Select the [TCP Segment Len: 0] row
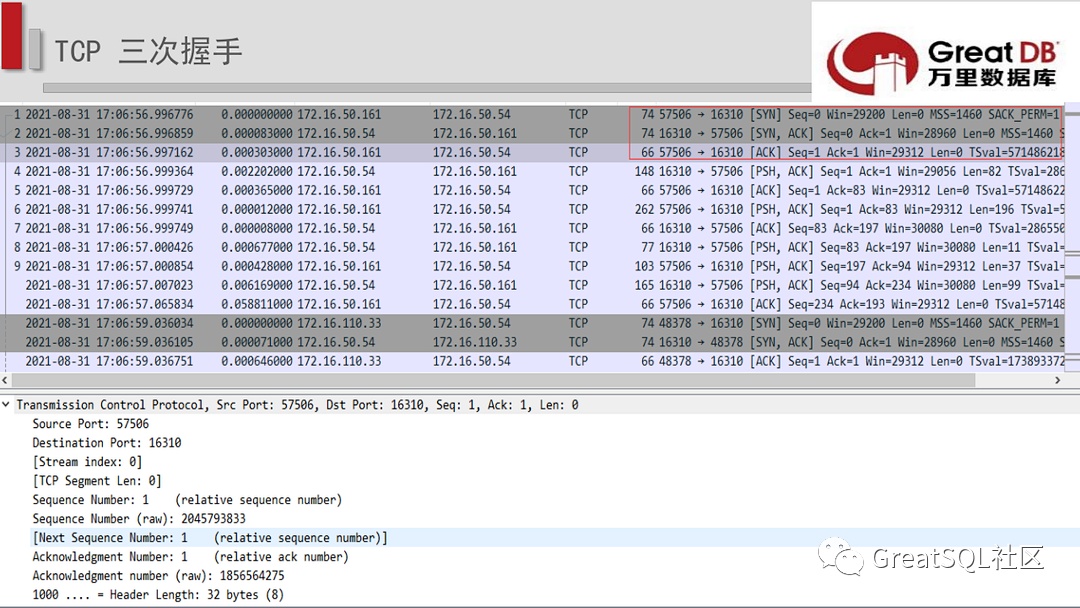Image resolution: width=1080 pixels, height=608 pixels. (x=96, y=481)
